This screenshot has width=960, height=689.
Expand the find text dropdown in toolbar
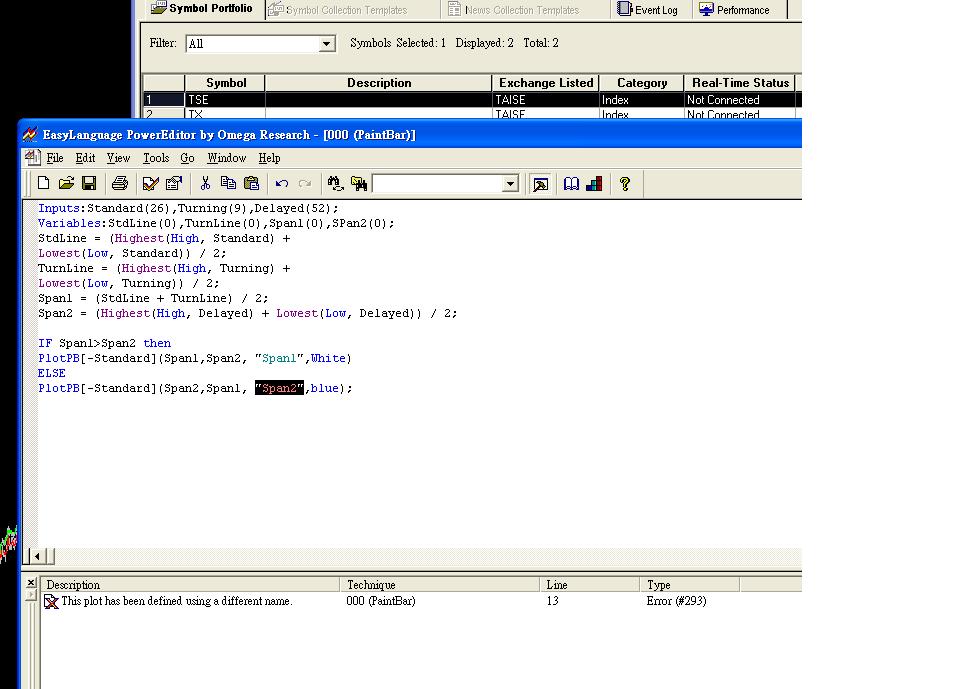(509, 184)
